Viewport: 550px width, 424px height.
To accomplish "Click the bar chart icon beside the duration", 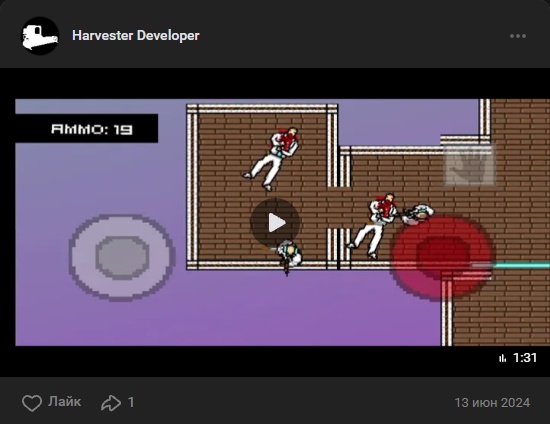I will click(502, 358).
